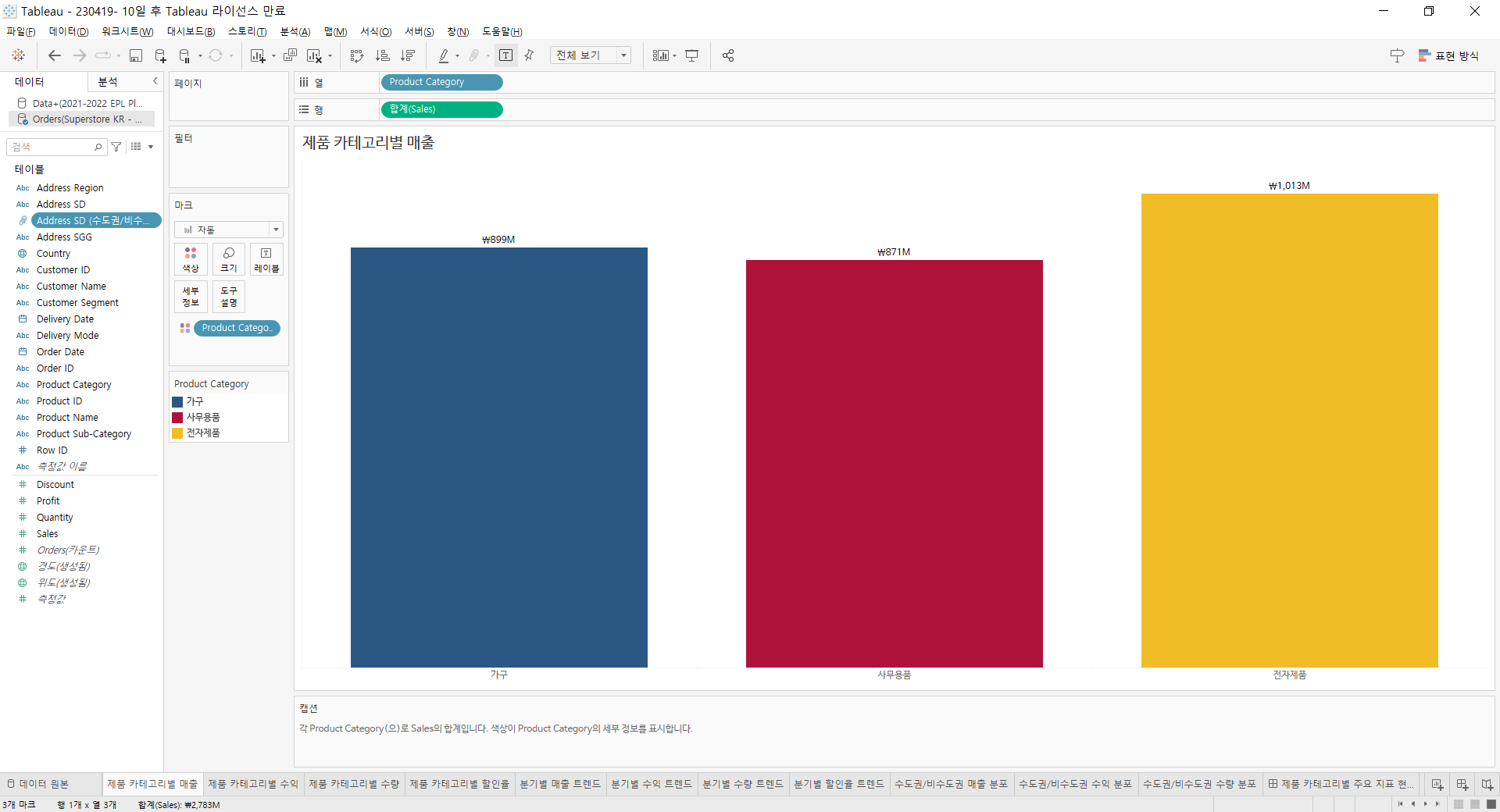Jump to the last sheet tab
This screenshot has width=1500, height=812.
pos(1437,804)
